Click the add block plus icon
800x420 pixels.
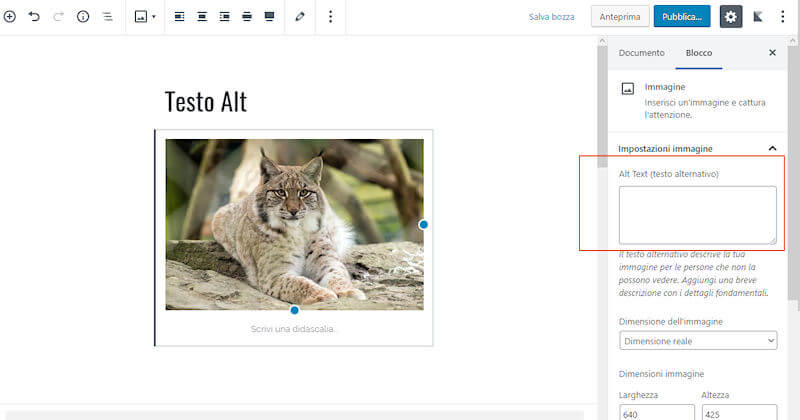[10, 17]
